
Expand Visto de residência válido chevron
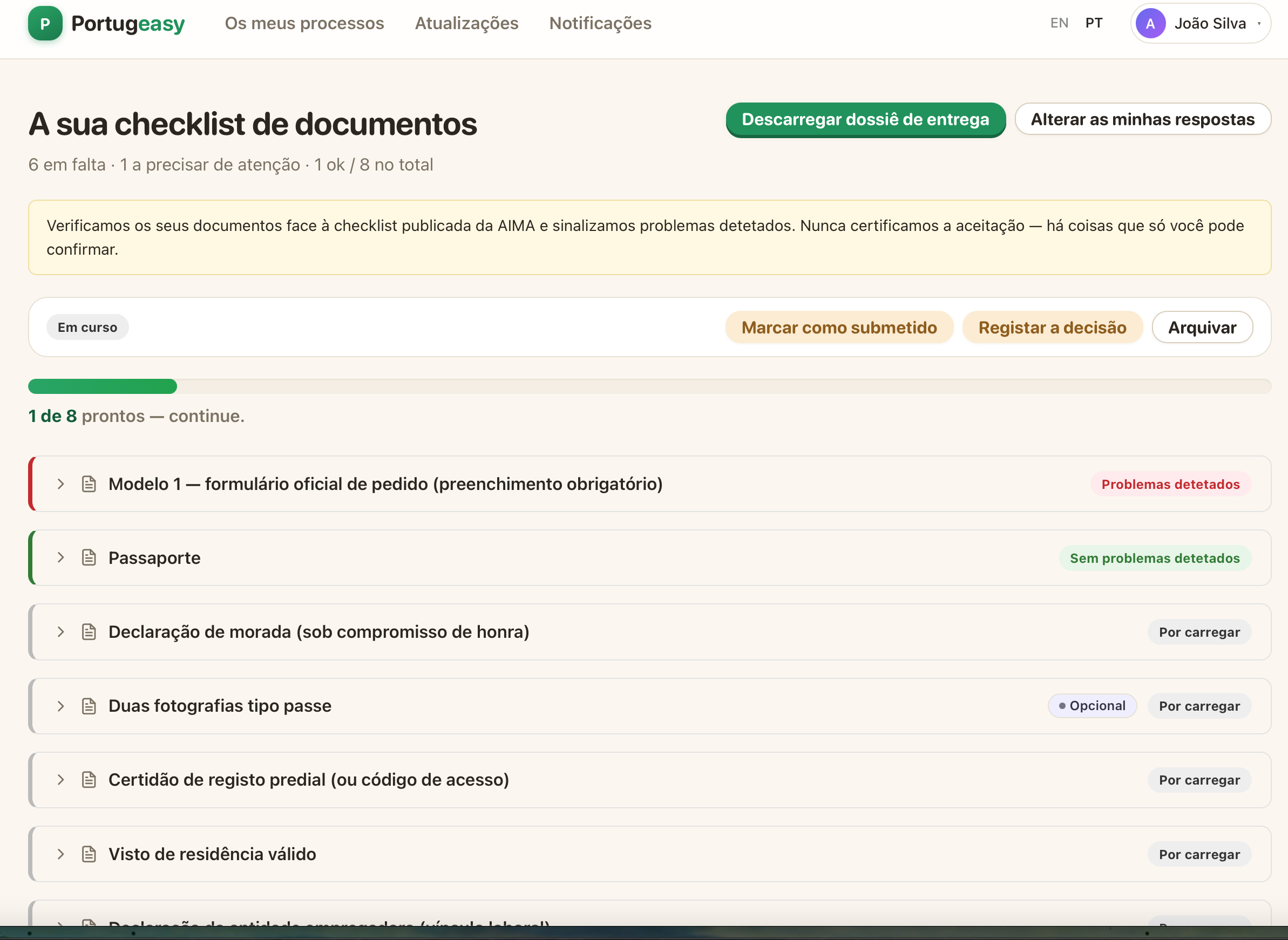click(60, 854)
